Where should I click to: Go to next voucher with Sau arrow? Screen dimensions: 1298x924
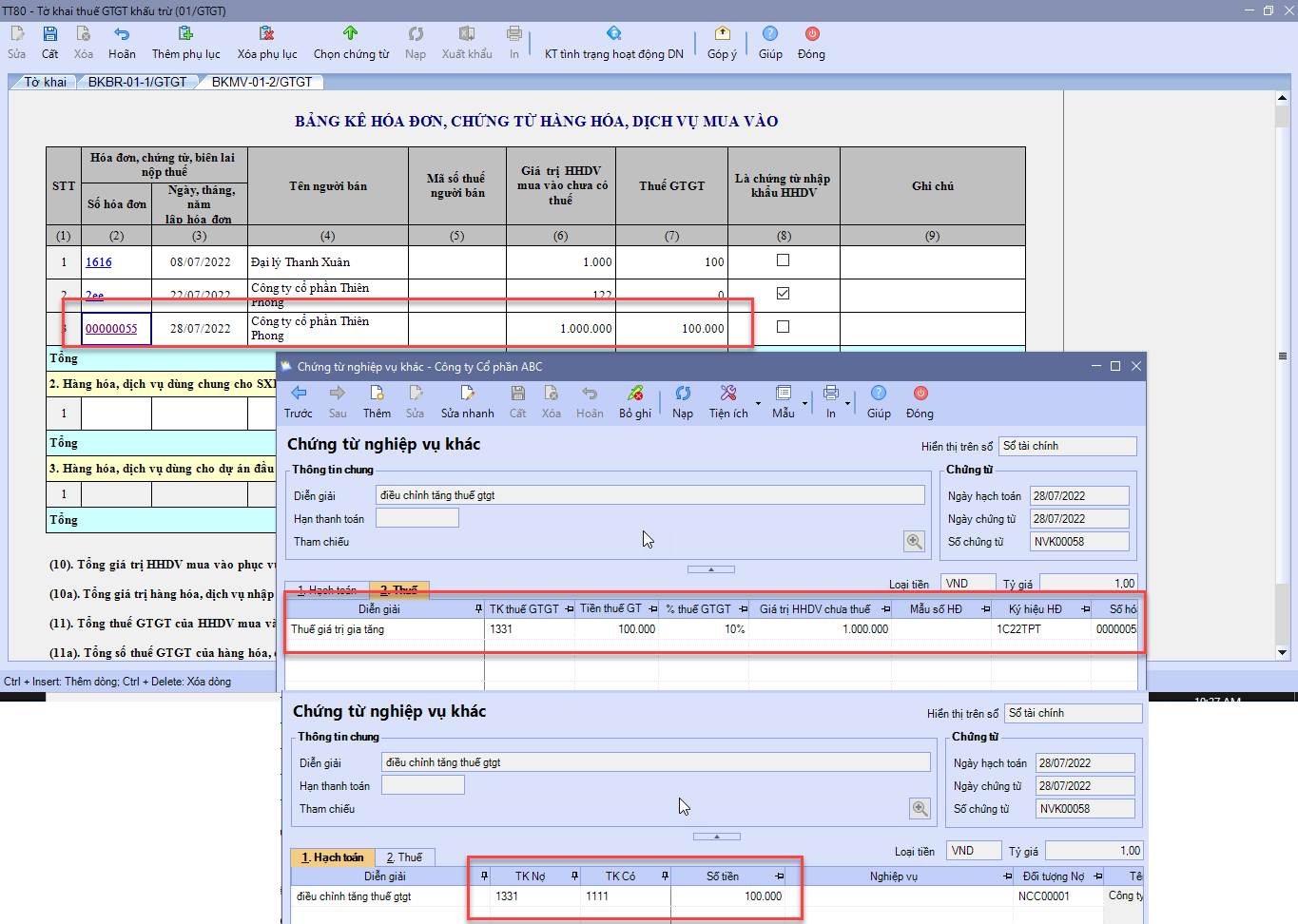[x=338, y=394]
